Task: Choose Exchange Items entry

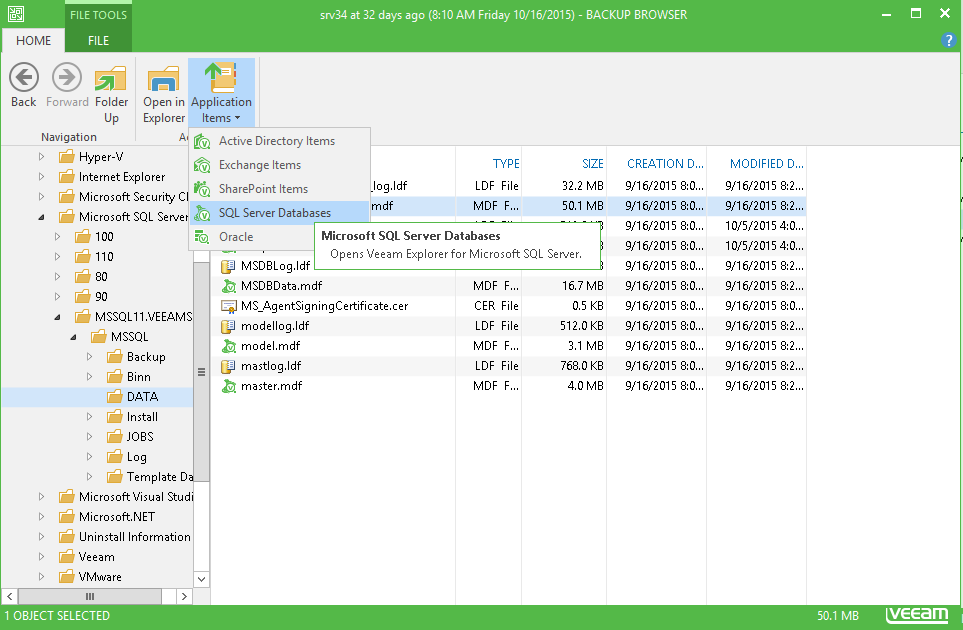Action: [279, 165]
